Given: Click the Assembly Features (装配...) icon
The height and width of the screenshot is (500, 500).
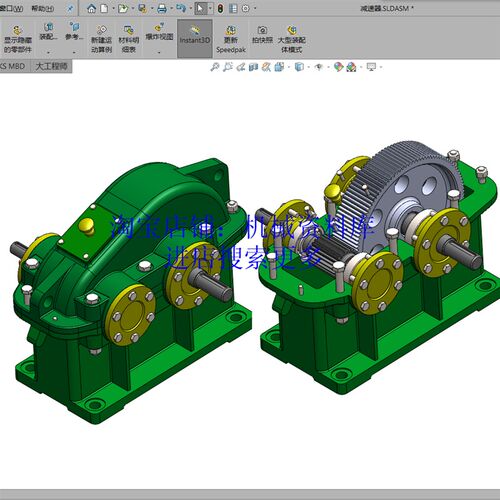Looking at the screenshot, I should [49, 31].
